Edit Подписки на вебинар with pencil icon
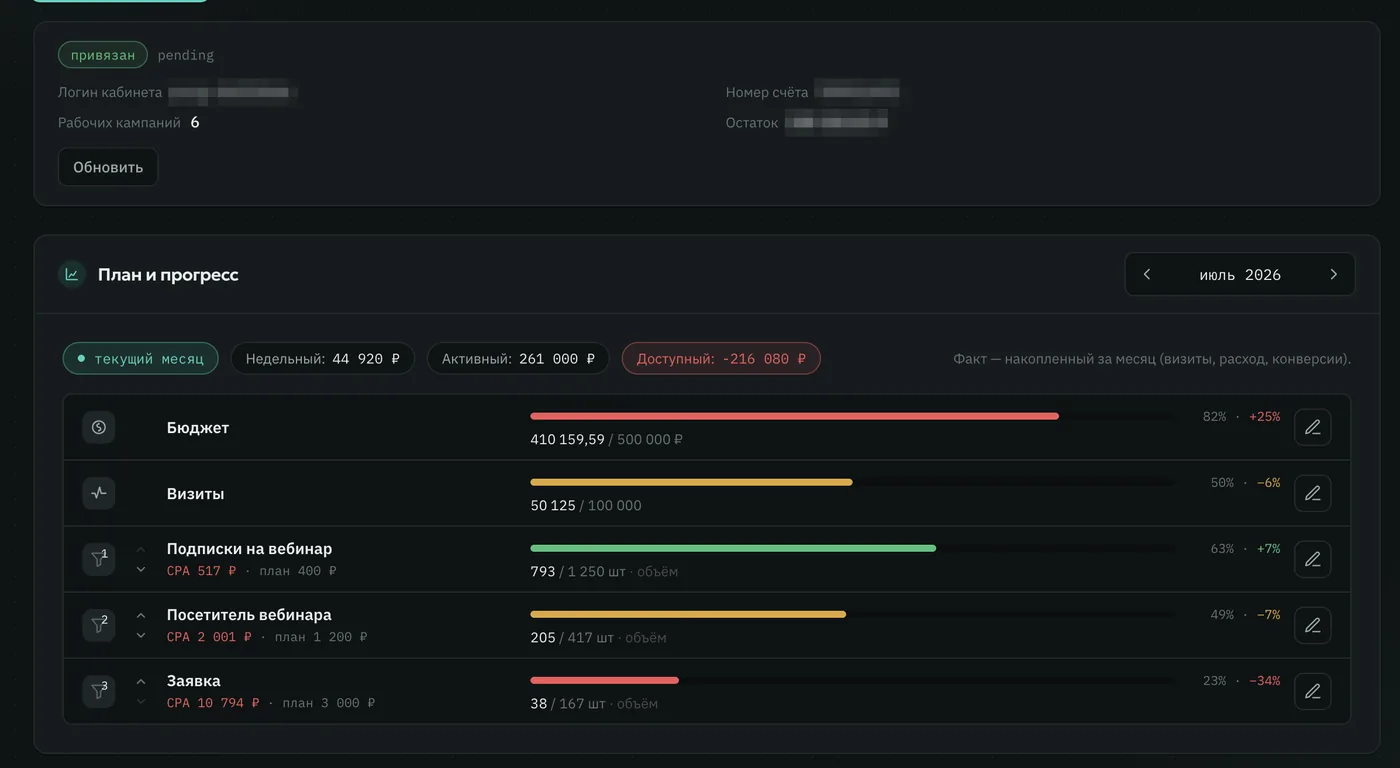This screenshot has height=768, width=1400. coord(1312,559)
